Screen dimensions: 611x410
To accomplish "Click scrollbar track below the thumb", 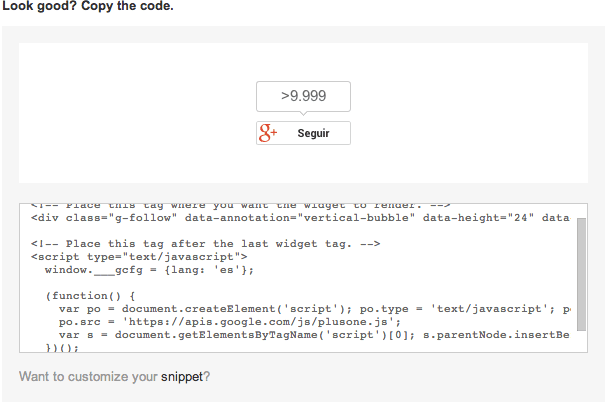I will [582, 341].
